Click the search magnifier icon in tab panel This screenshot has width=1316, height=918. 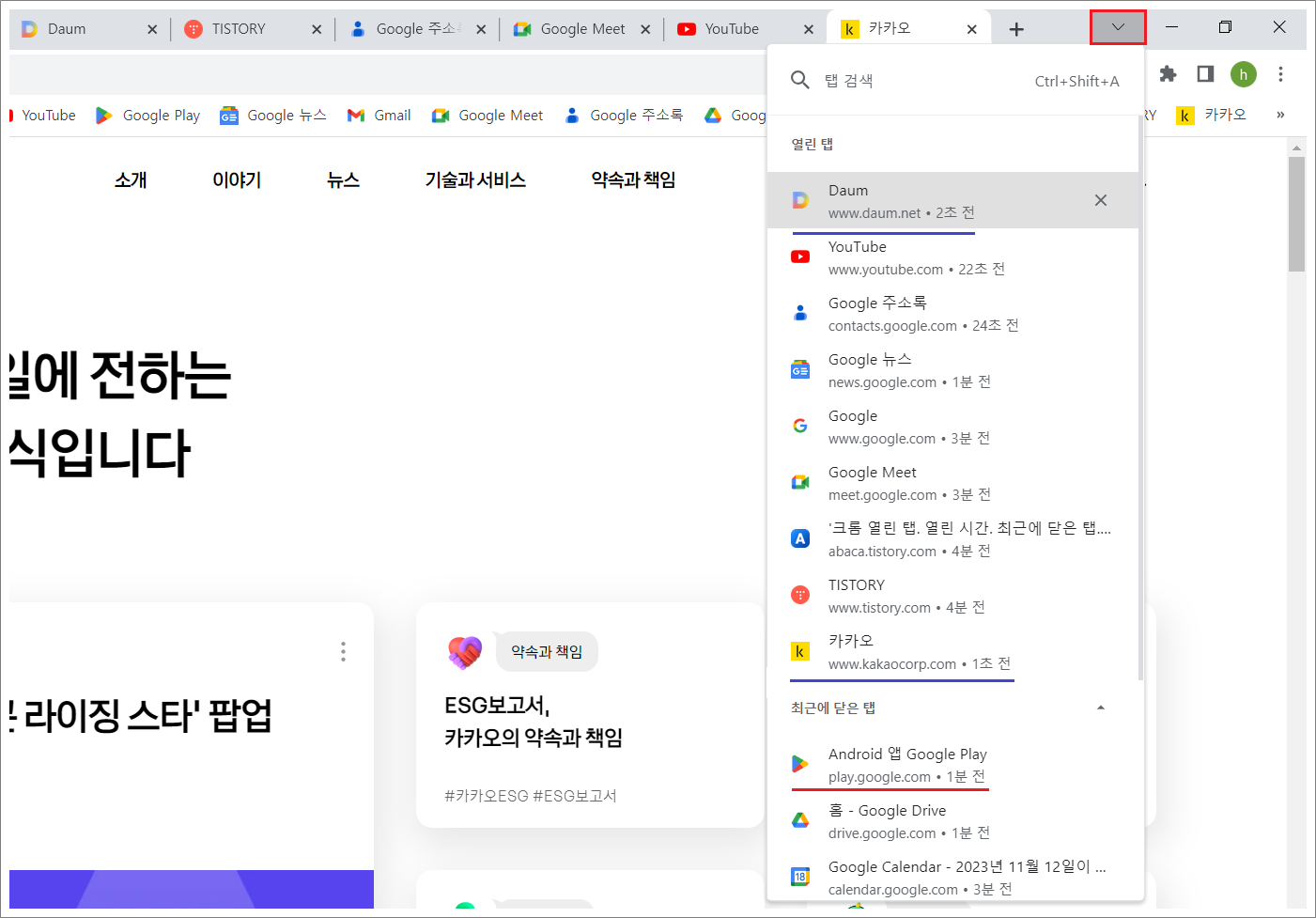[800, 80]
